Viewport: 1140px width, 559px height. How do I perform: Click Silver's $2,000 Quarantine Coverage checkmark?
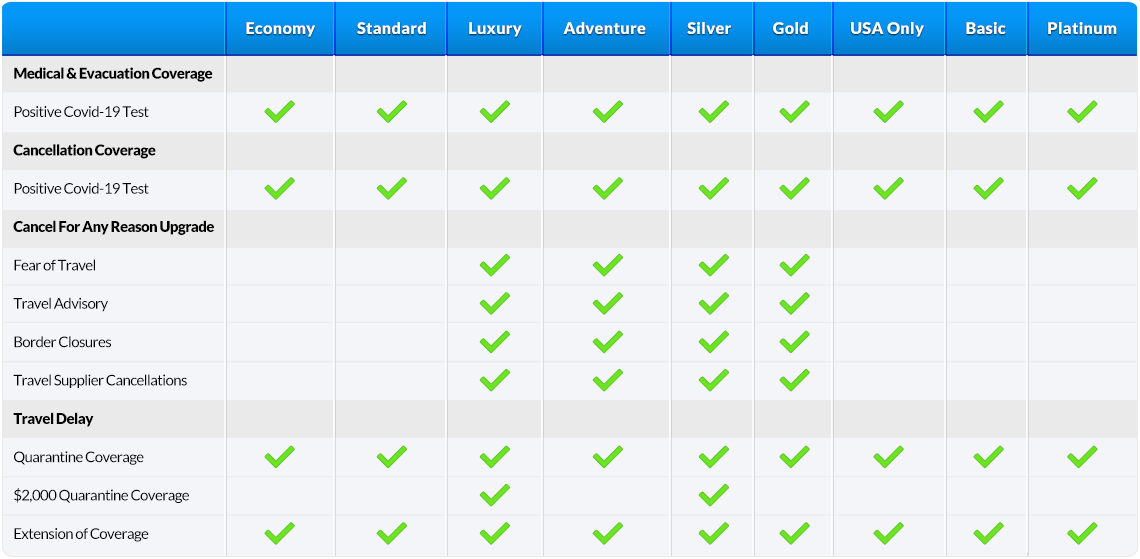point(714,495)
